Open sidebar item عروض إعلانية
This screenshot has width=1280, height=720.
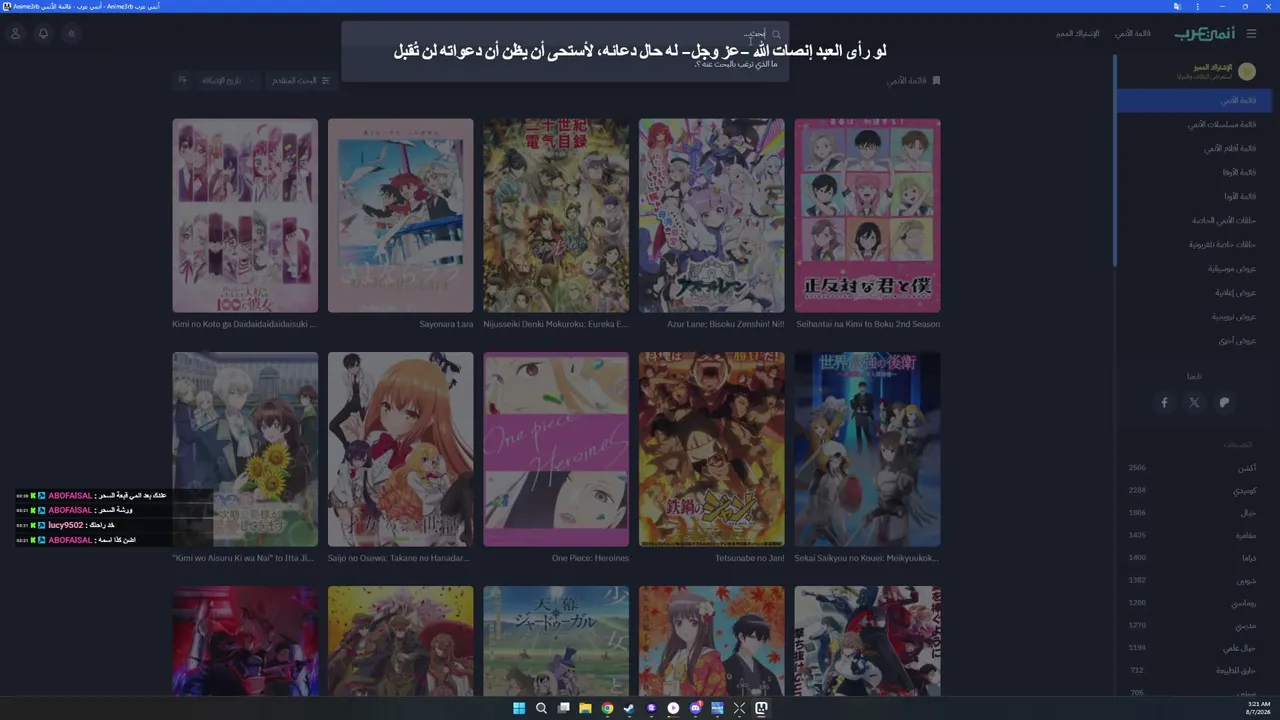tap(1194, 292)
